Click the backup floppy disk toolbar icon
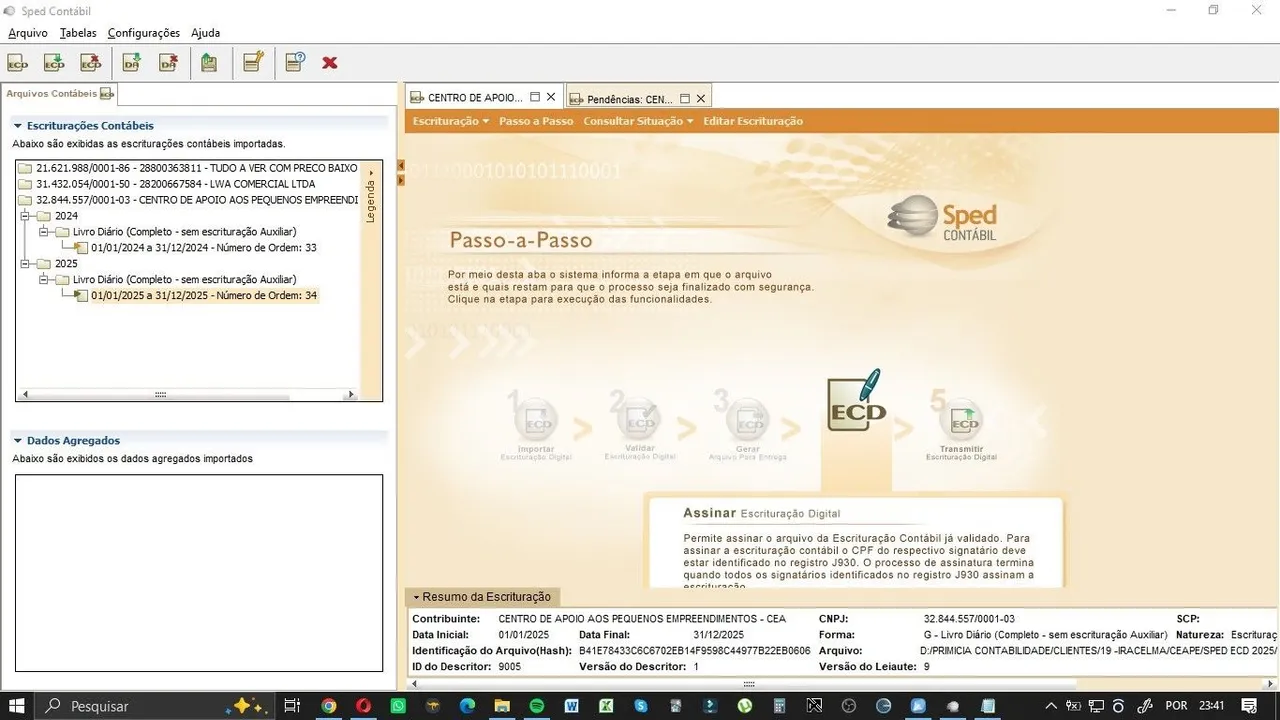Screen dimensions: 1280x720 [x=209, y=63]
